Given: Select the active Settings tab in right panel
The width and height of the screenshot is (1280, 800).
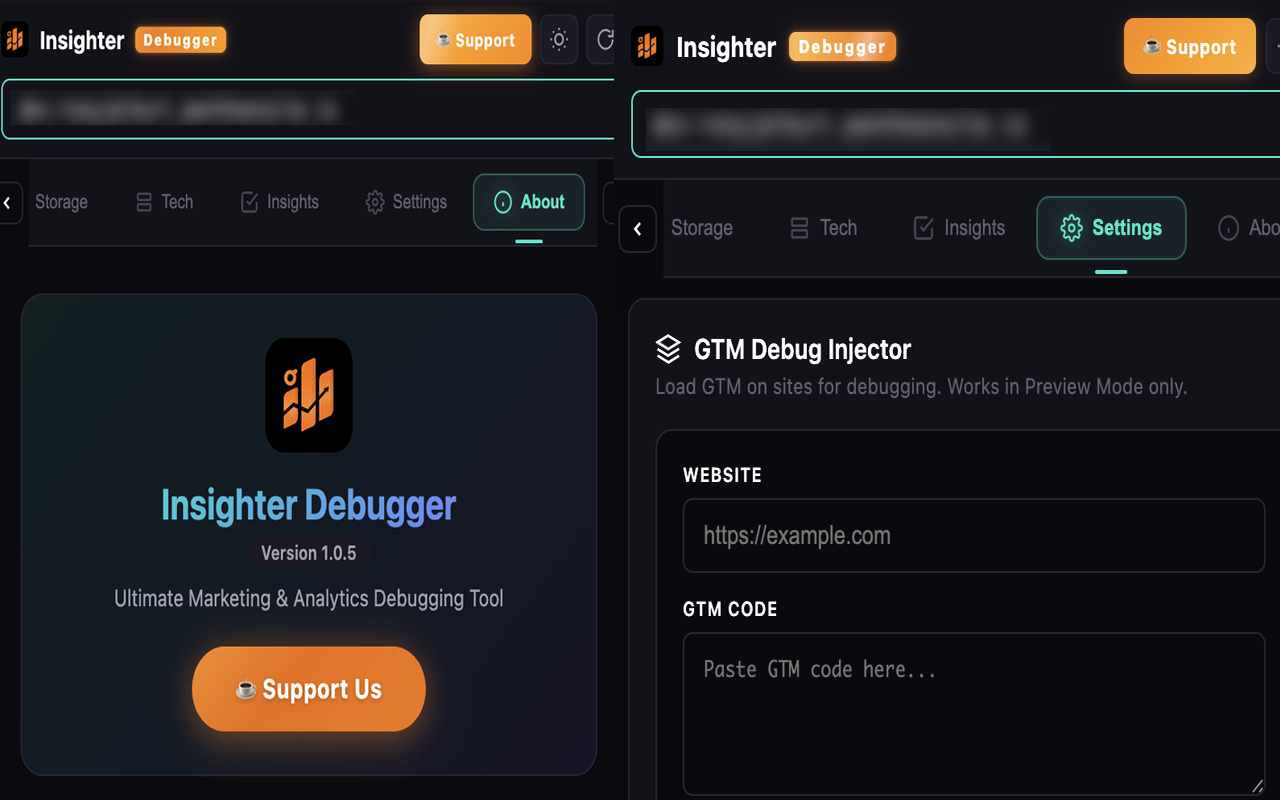Looking at the screenshot, I should (1111, 228).
